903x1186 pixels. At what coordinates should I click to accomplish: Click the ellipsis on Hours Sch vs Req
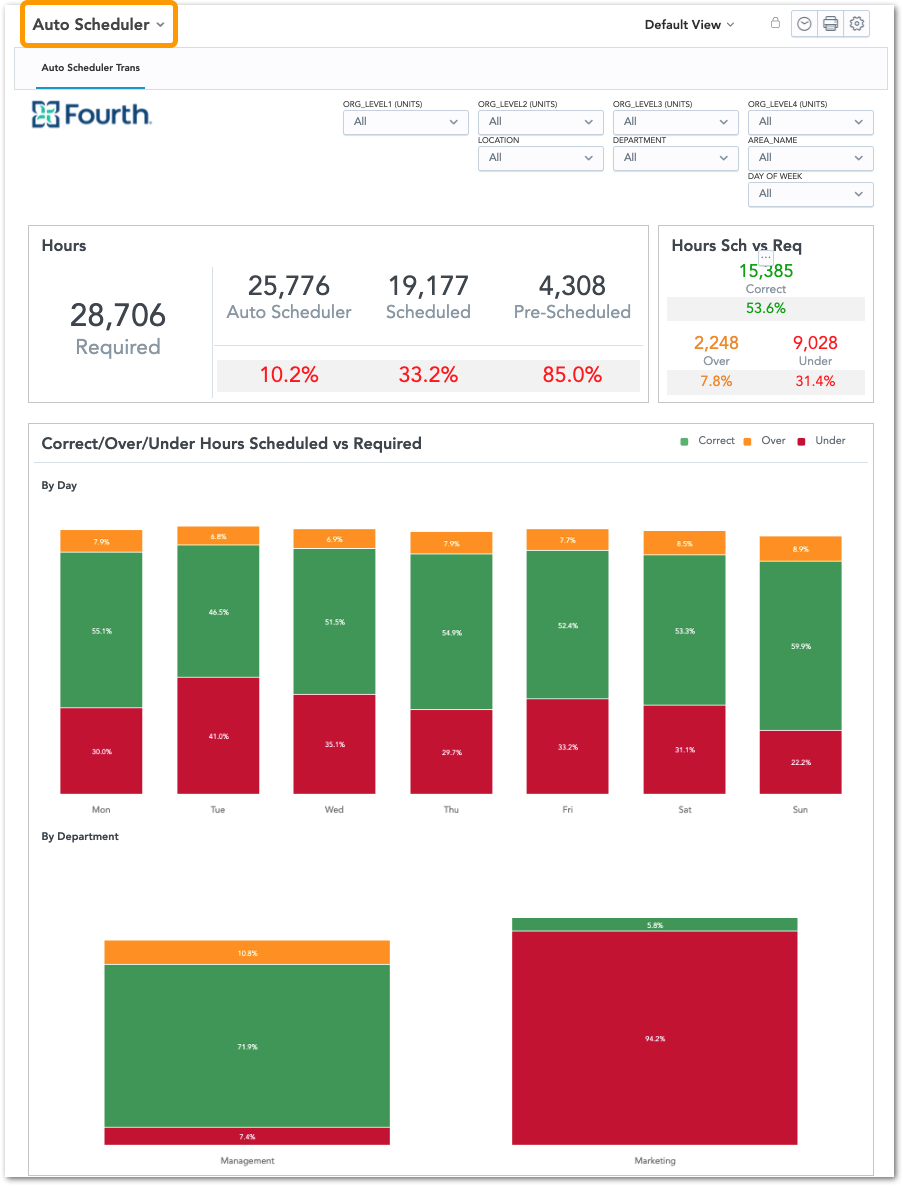(766, 257)
